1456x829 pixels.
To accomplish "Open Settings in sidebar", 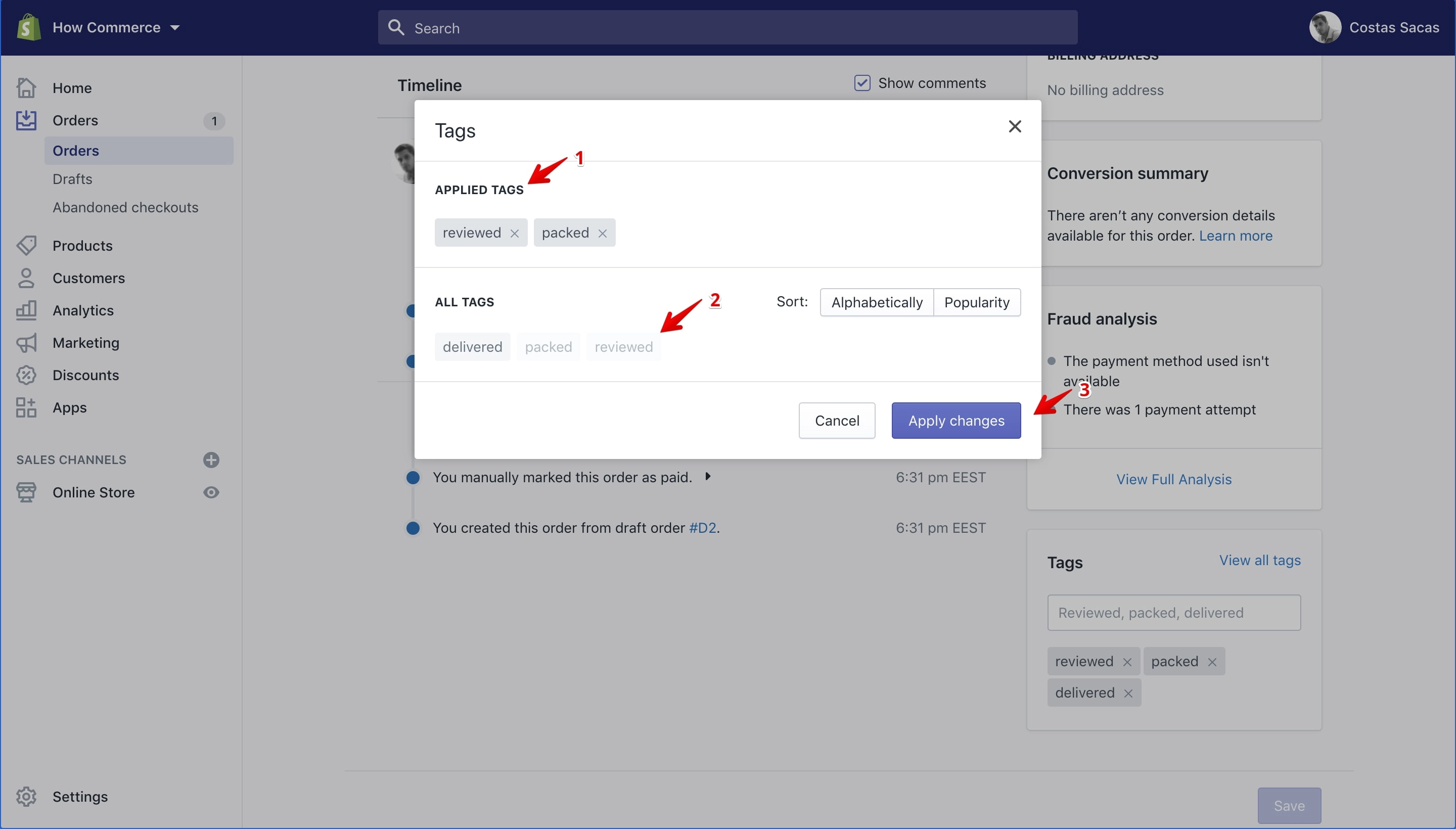I will [80, 797].
